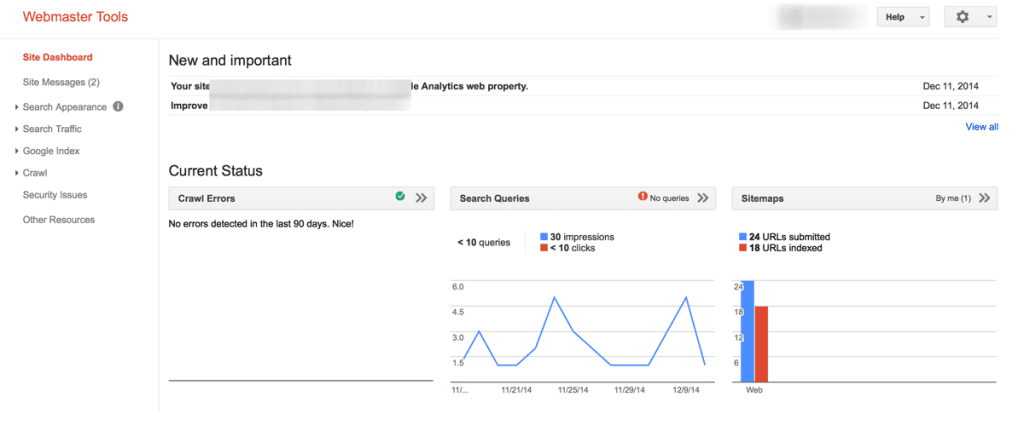Screen dimensions: 1024x431
Task: Click the '30 impressions' text
Action: coord(583,237)
